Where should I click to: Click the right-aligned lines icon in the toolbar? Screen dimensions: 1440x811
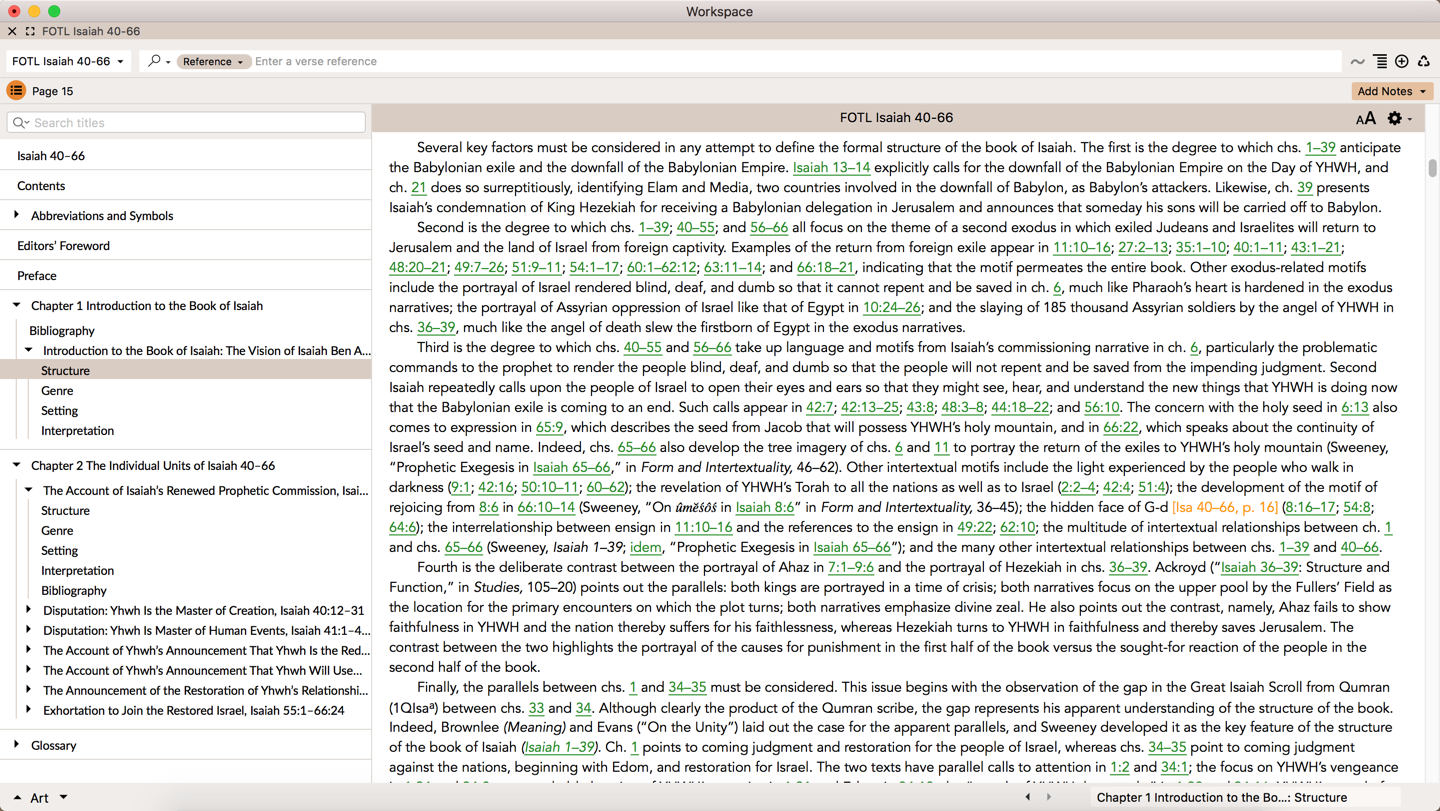[x=1380, y=61]
